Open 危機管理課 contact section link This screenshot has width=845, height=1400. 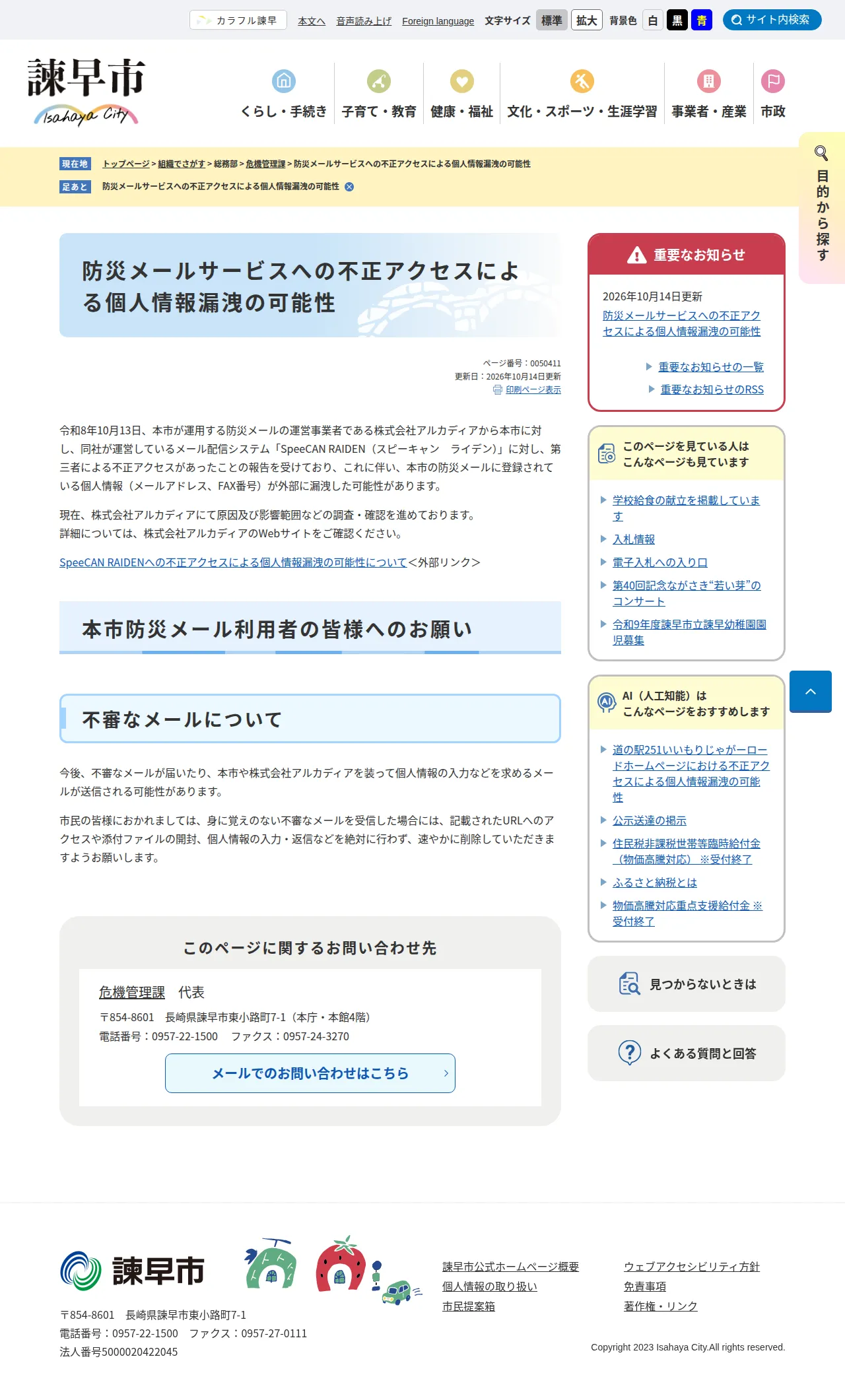point(132,992)
